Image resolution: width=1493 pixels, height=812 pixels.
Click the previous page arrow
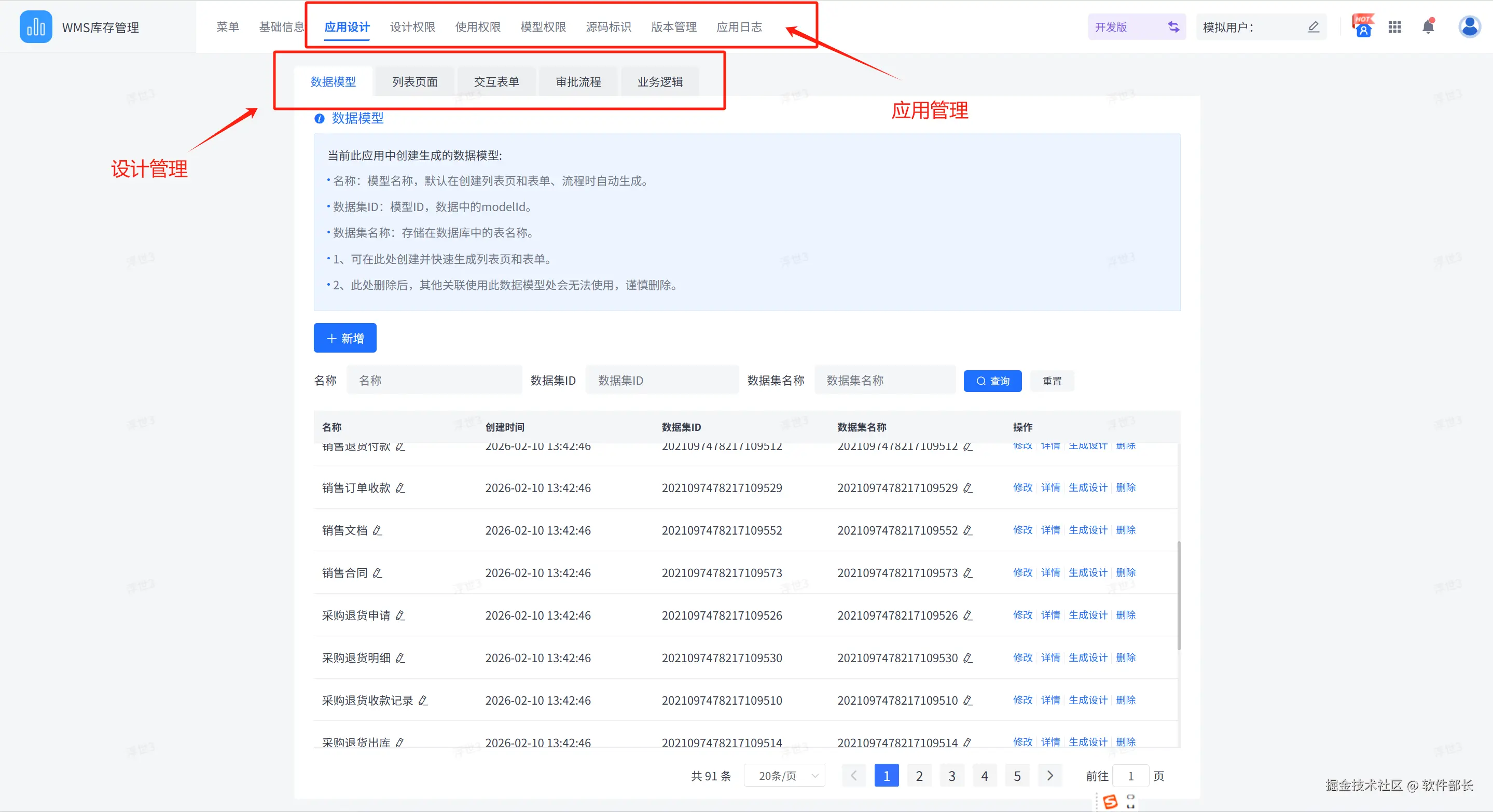point(853,776)
